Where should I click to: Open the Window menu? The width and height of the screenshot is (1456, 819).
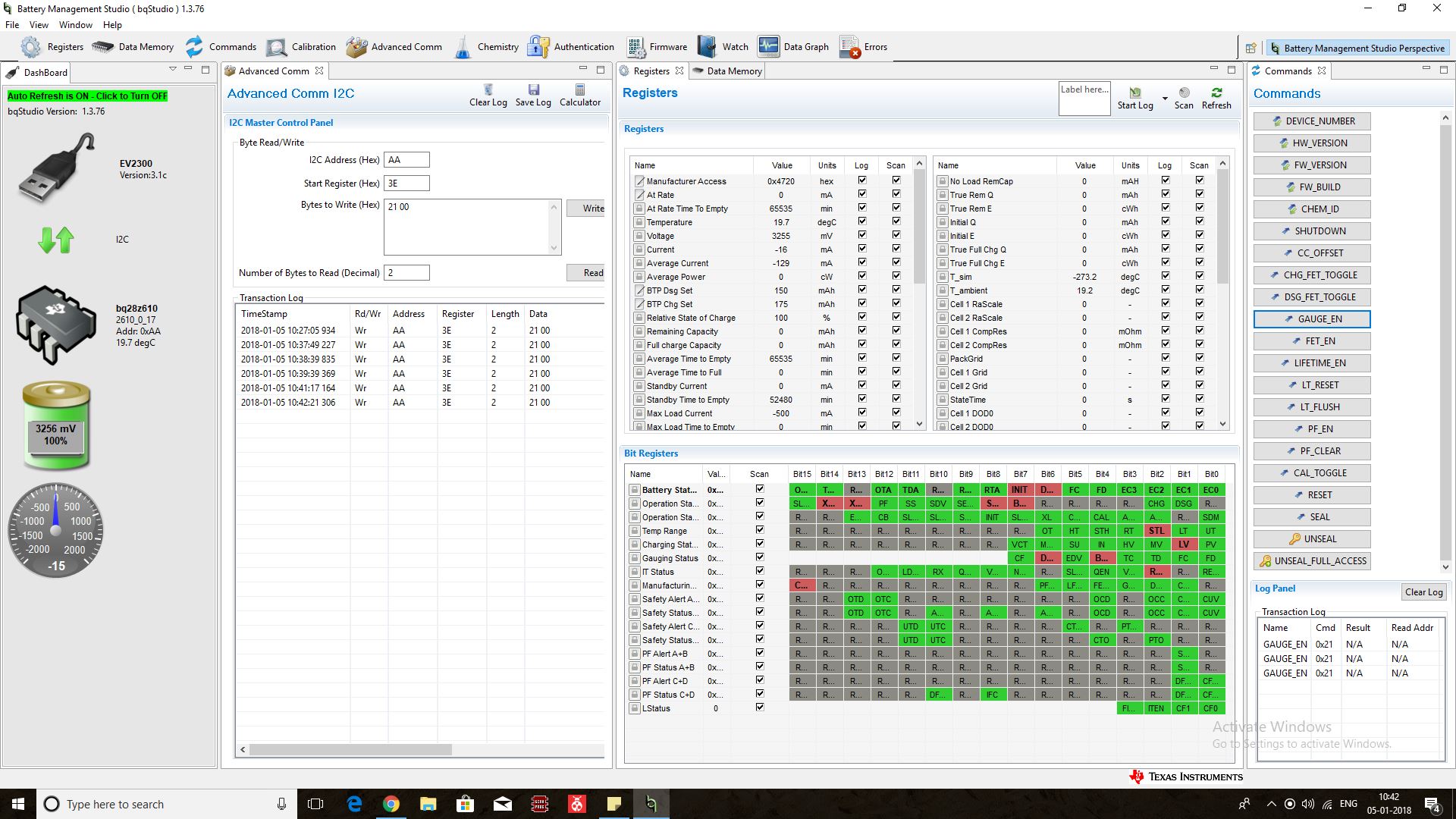tap(76, 25)
